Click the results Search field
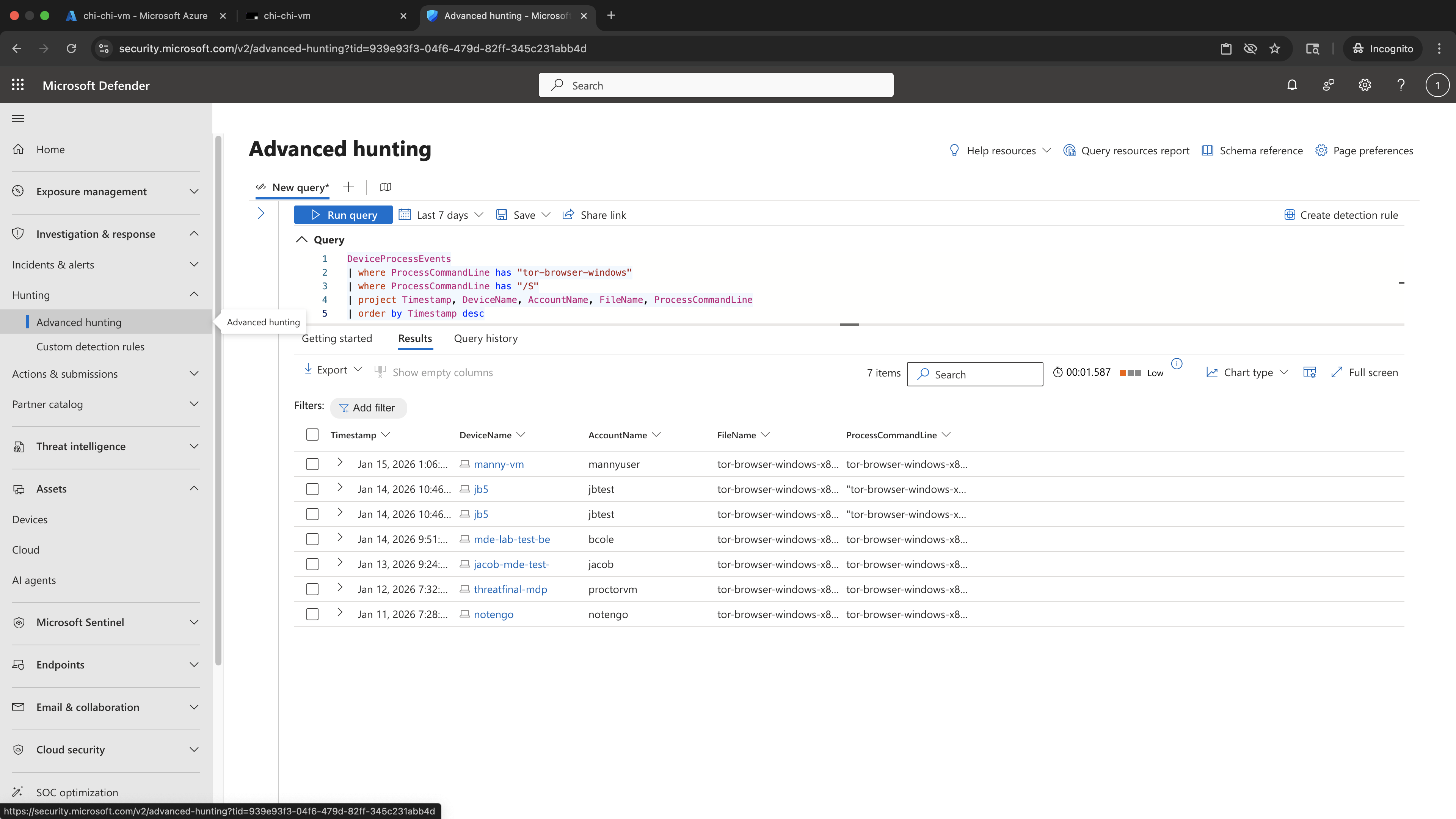 (x=974, y=374)
